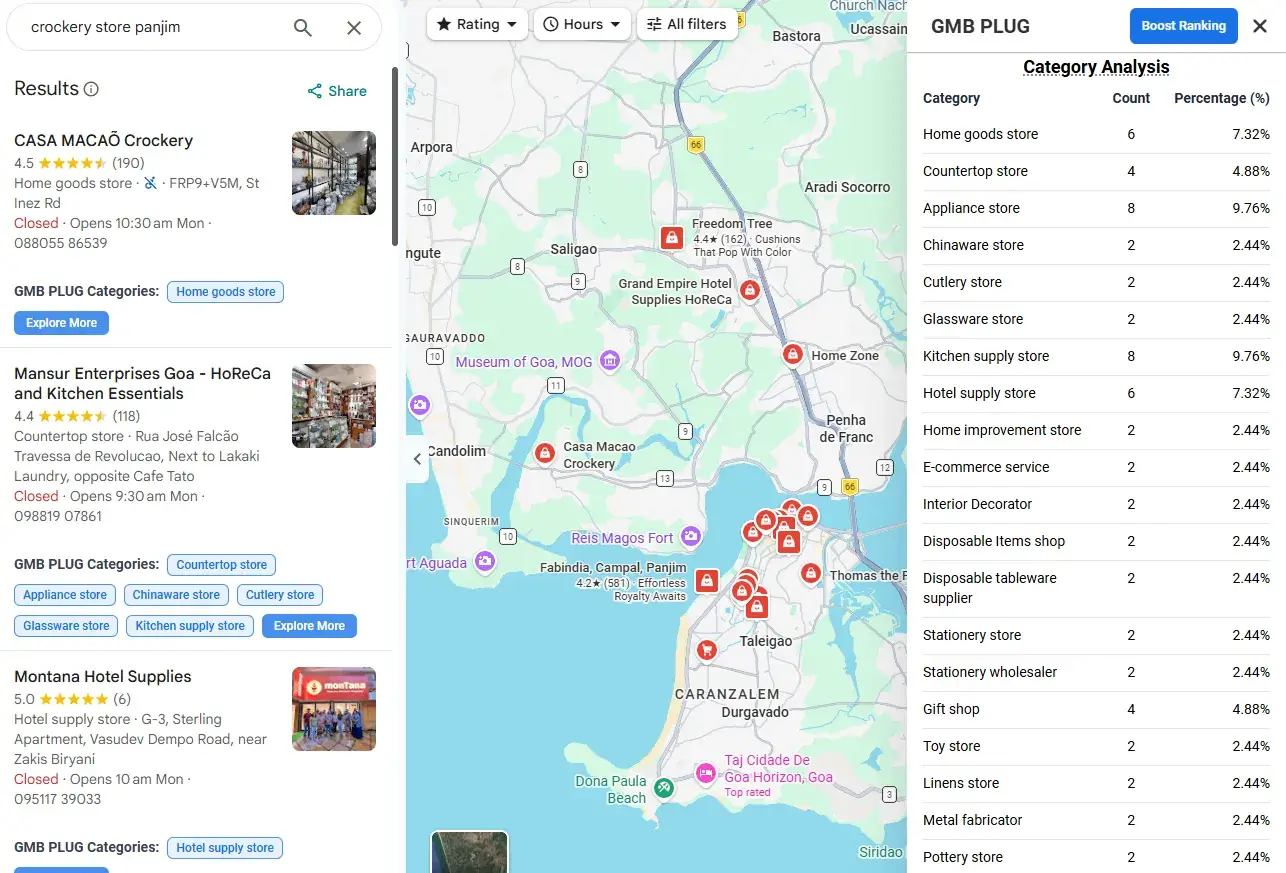Open the Mansur Enterprises Goa listing
Screen dimensions: 1286x873
coord(142,383)
